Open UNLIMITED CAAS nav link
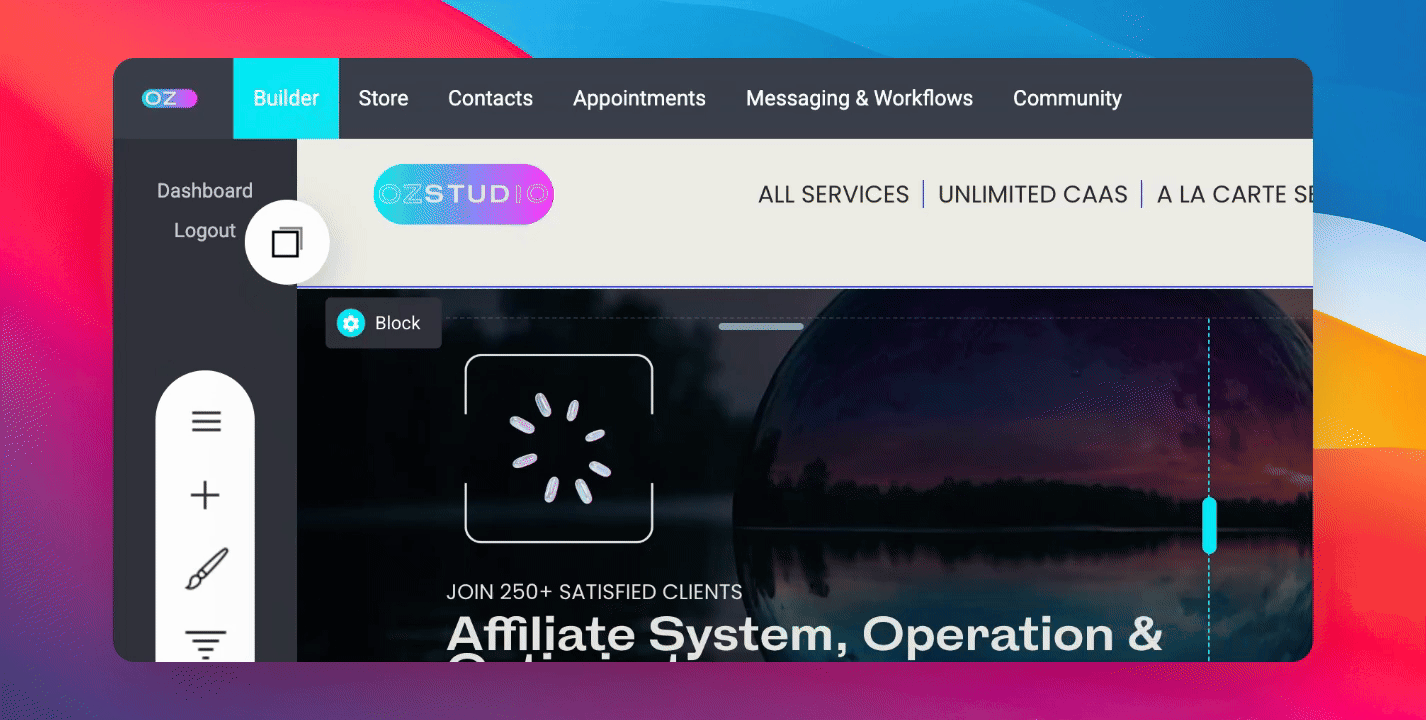 1033,194
